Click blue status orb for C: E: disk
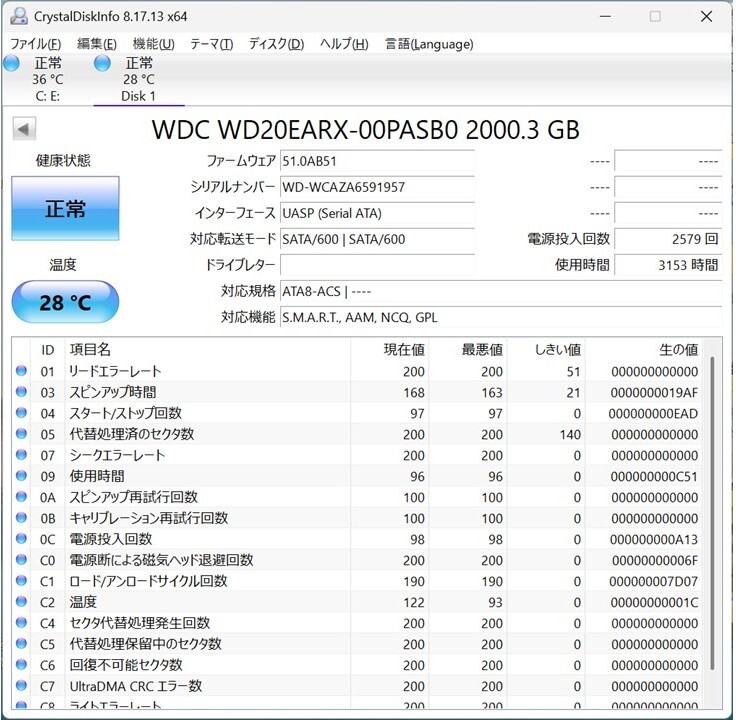This screenshot has width=736, height=720. pos(11,63)
